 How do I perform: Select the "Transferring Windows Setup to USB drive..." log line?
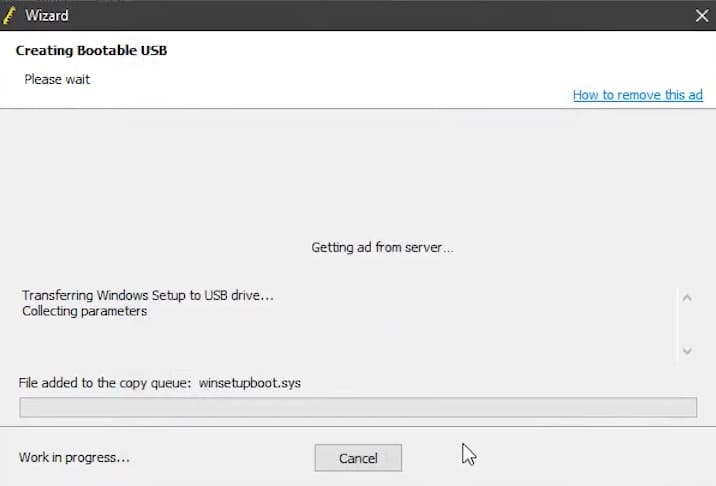point(147,295)
